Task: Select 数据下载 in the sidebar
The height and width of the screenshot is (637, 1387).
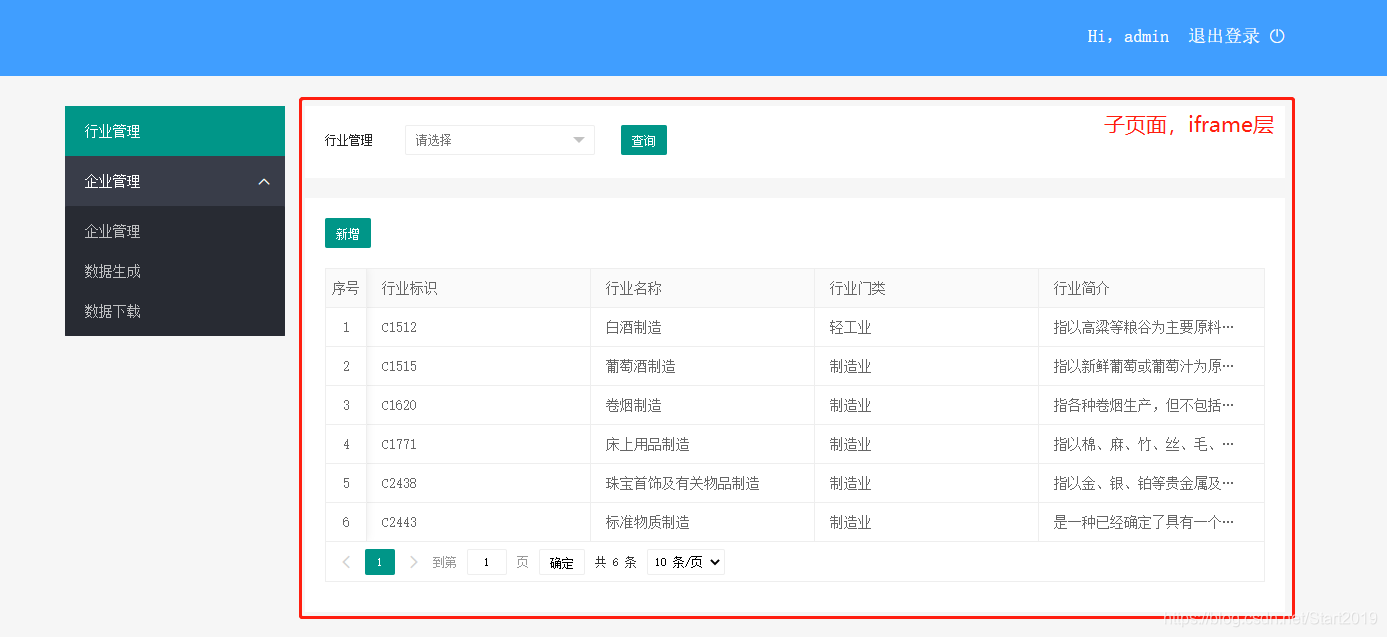Action: [x=113, y=311]
